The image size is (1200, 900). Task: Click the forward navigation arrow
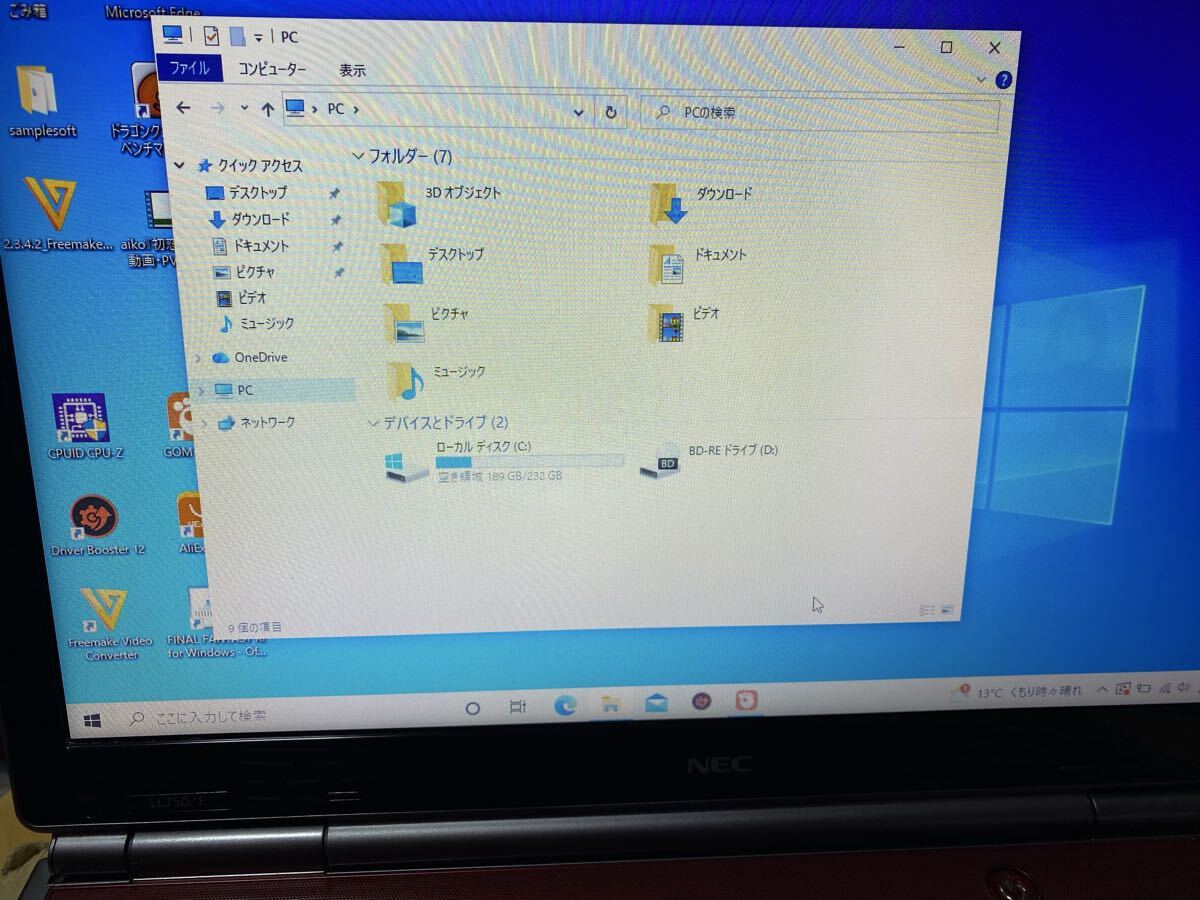pos(218,108)
